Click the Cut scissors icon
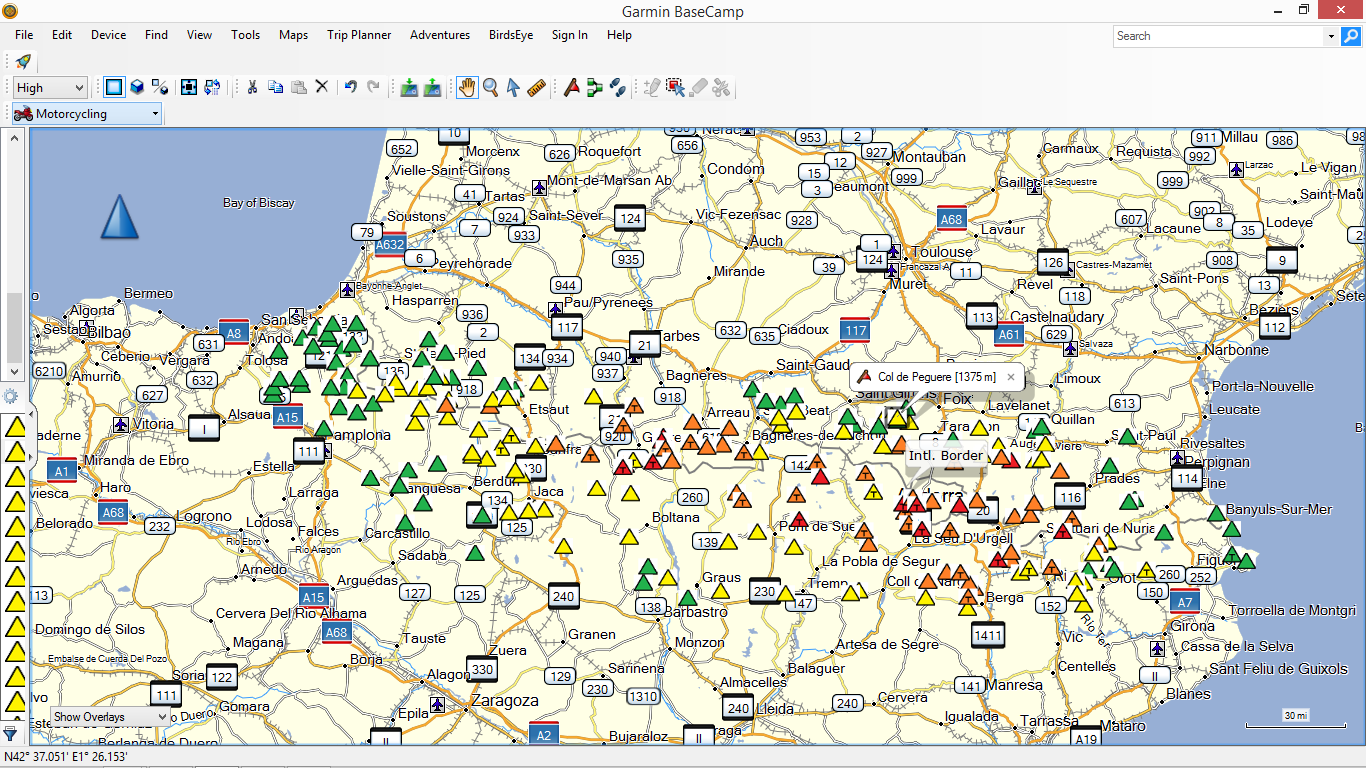This screenshot has height=768, width=1366. tap(252, 87)
